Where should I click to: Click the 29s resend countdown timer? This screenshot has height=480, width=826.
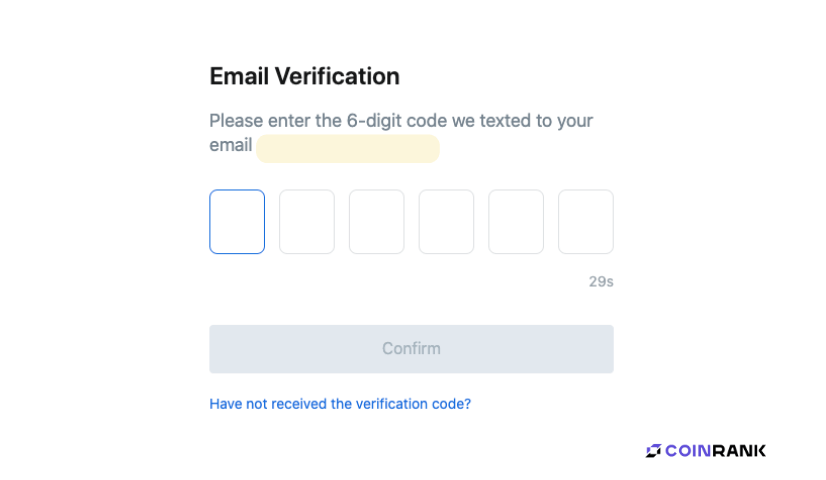pos(601,282)
